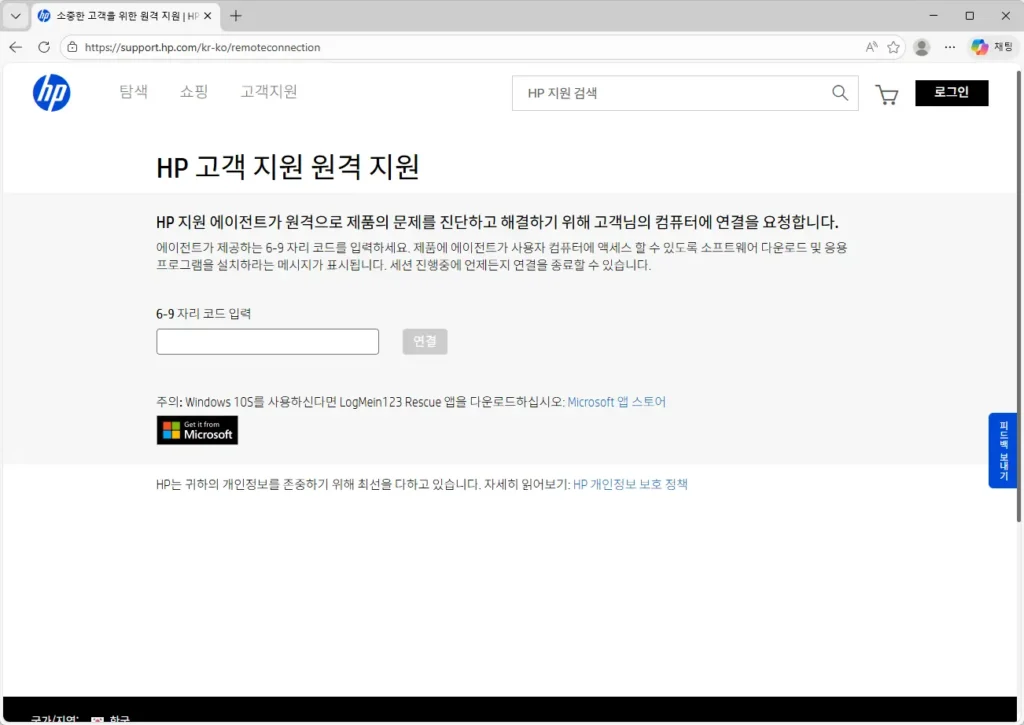Viewport: 1024px width, 725px height.
Task: Open the Microsoft 앱 스토어 link
Action: click(x=617, y=401)
